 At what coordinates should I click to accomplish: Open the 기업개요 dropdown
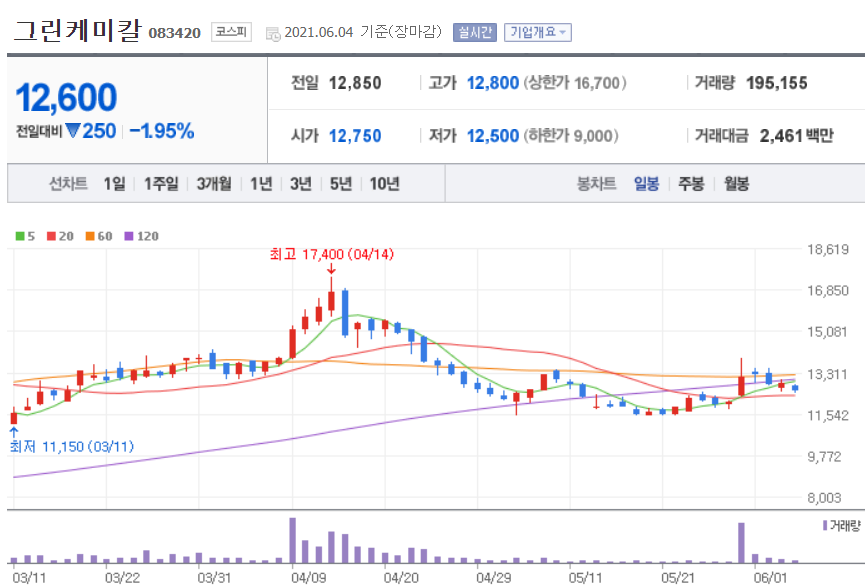tap(537, 33)
